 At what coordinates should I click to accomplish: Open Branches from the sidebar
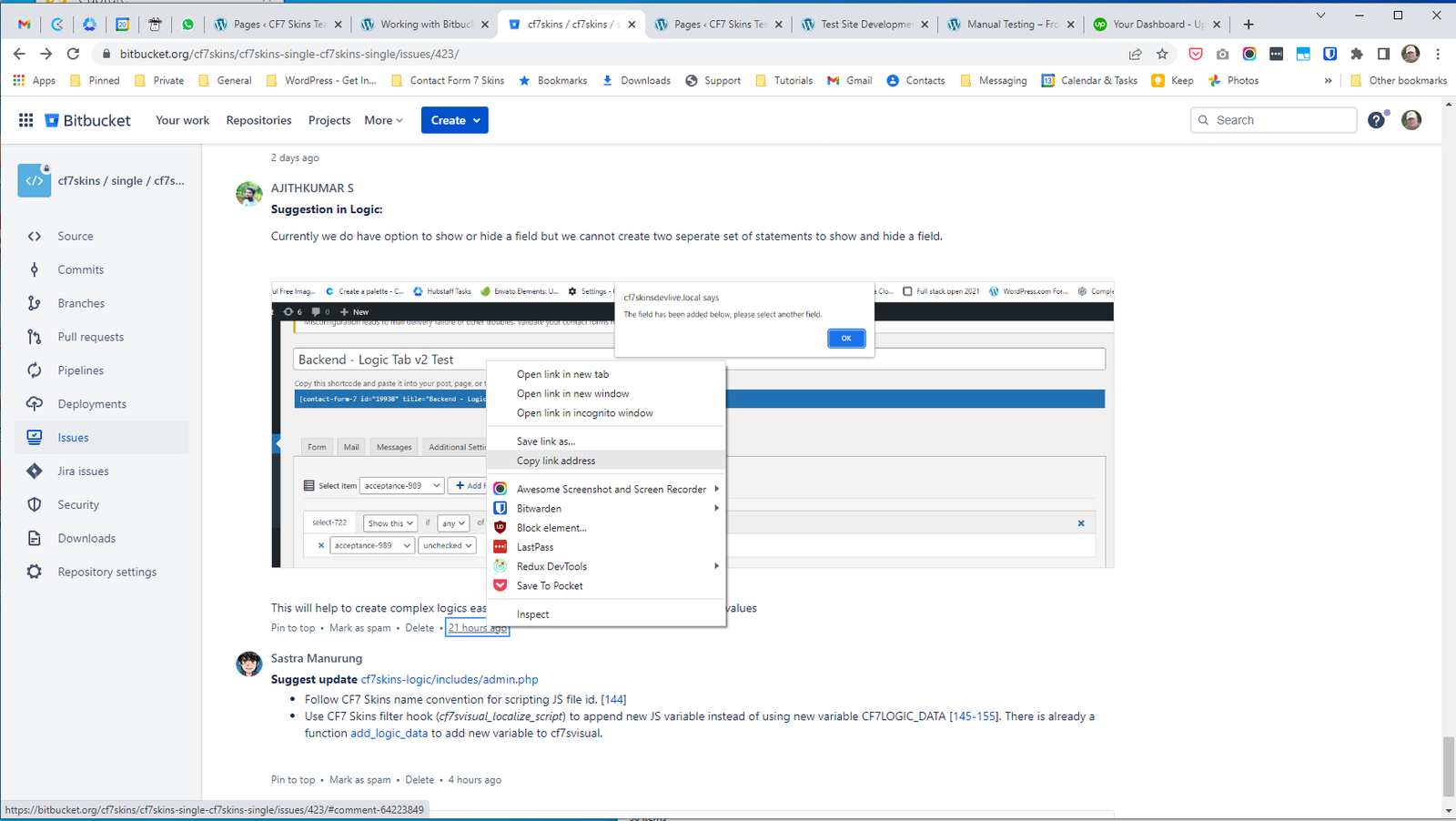tap(80, 303)
